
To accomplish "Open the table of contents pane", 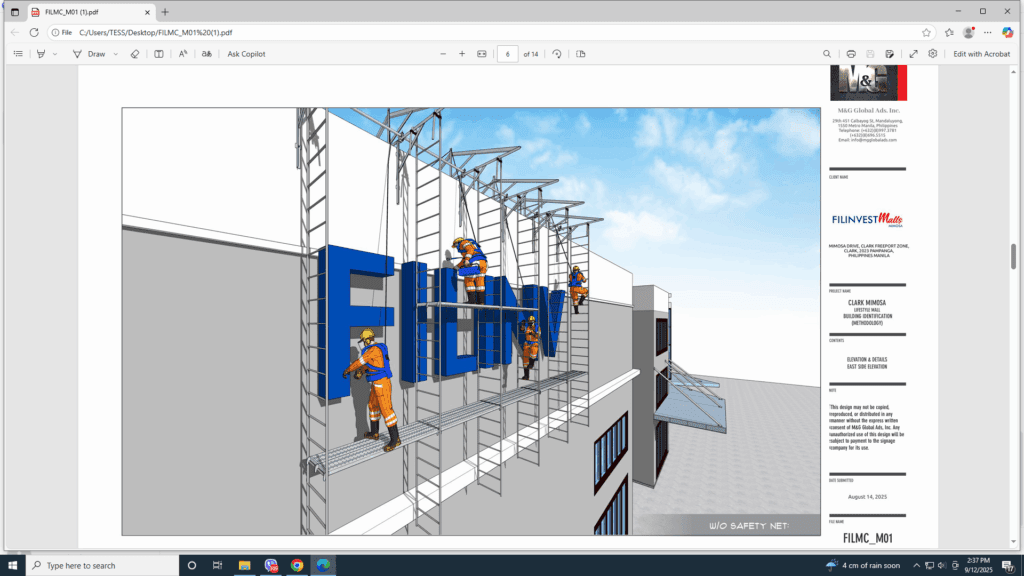I will [x=18, y=53].
